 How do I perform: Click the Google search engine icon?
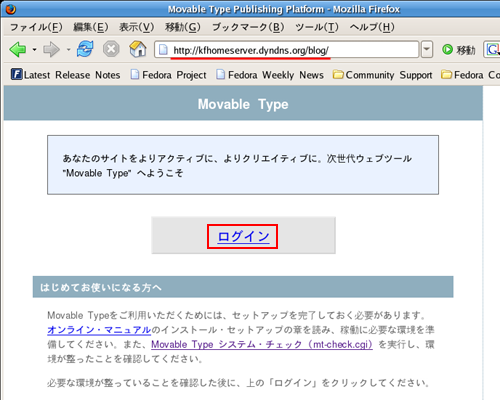pyautogui.click(x=493, y=50)
